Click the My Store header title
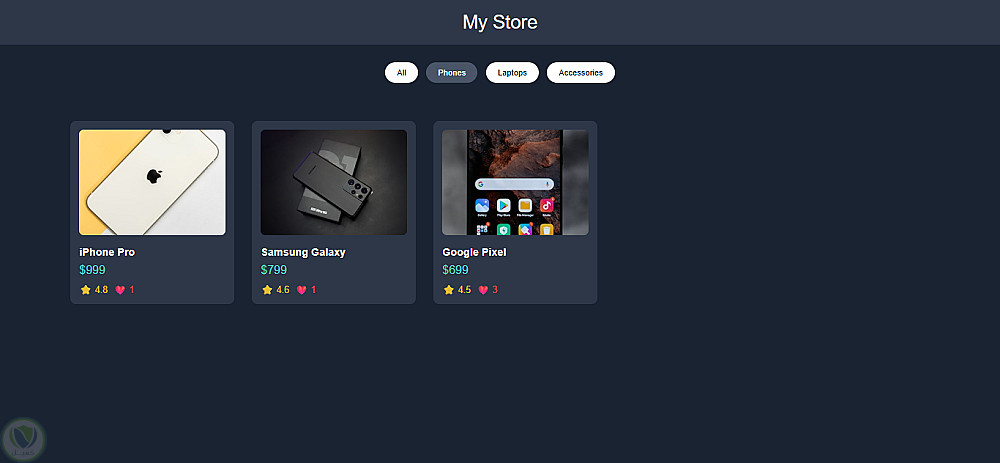The image size is (1000, 463). click(500, 22)
